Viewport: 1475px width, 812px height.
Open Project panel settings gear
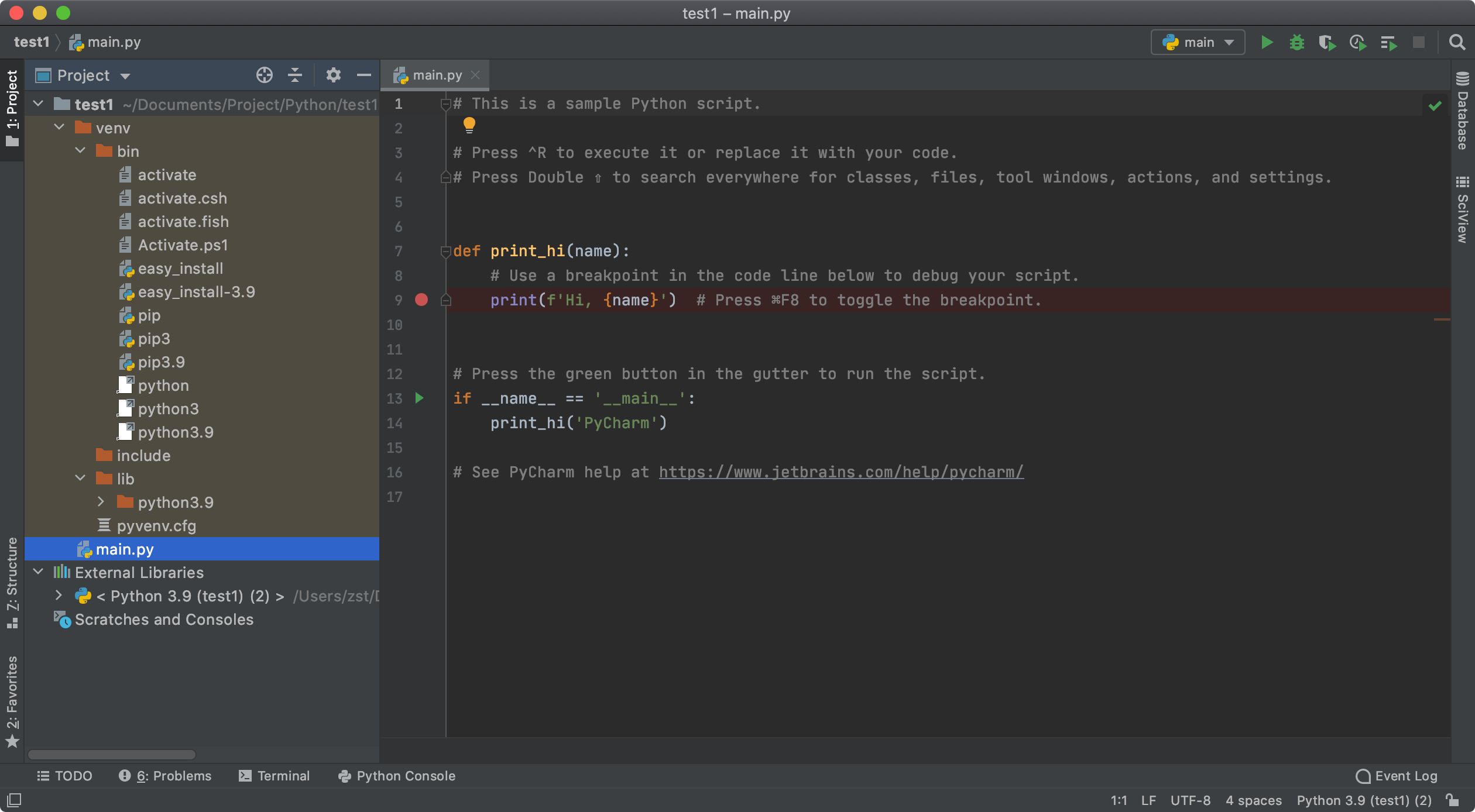pyautogui.click(x=333, y=75)
